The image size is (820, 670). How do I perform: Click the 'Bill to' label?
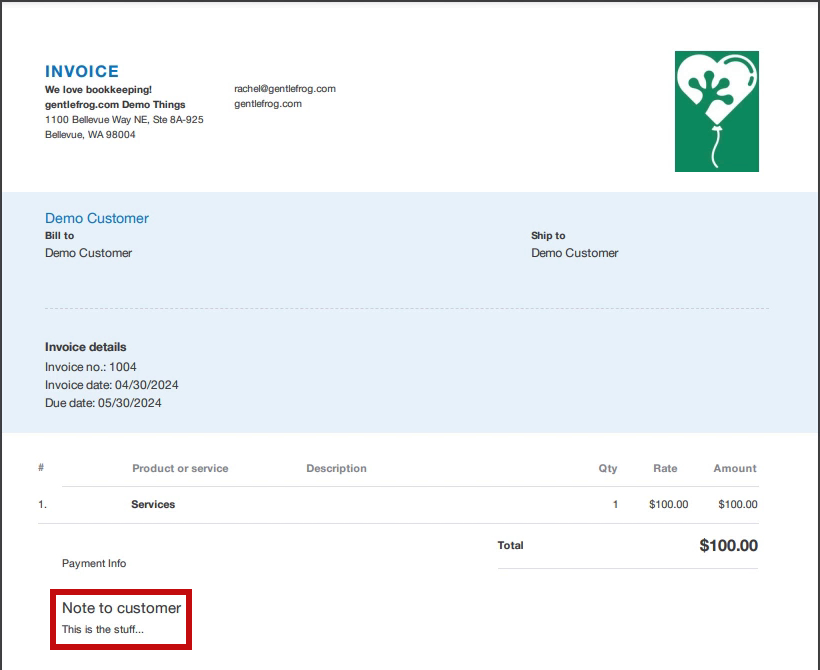coord(60,235)
